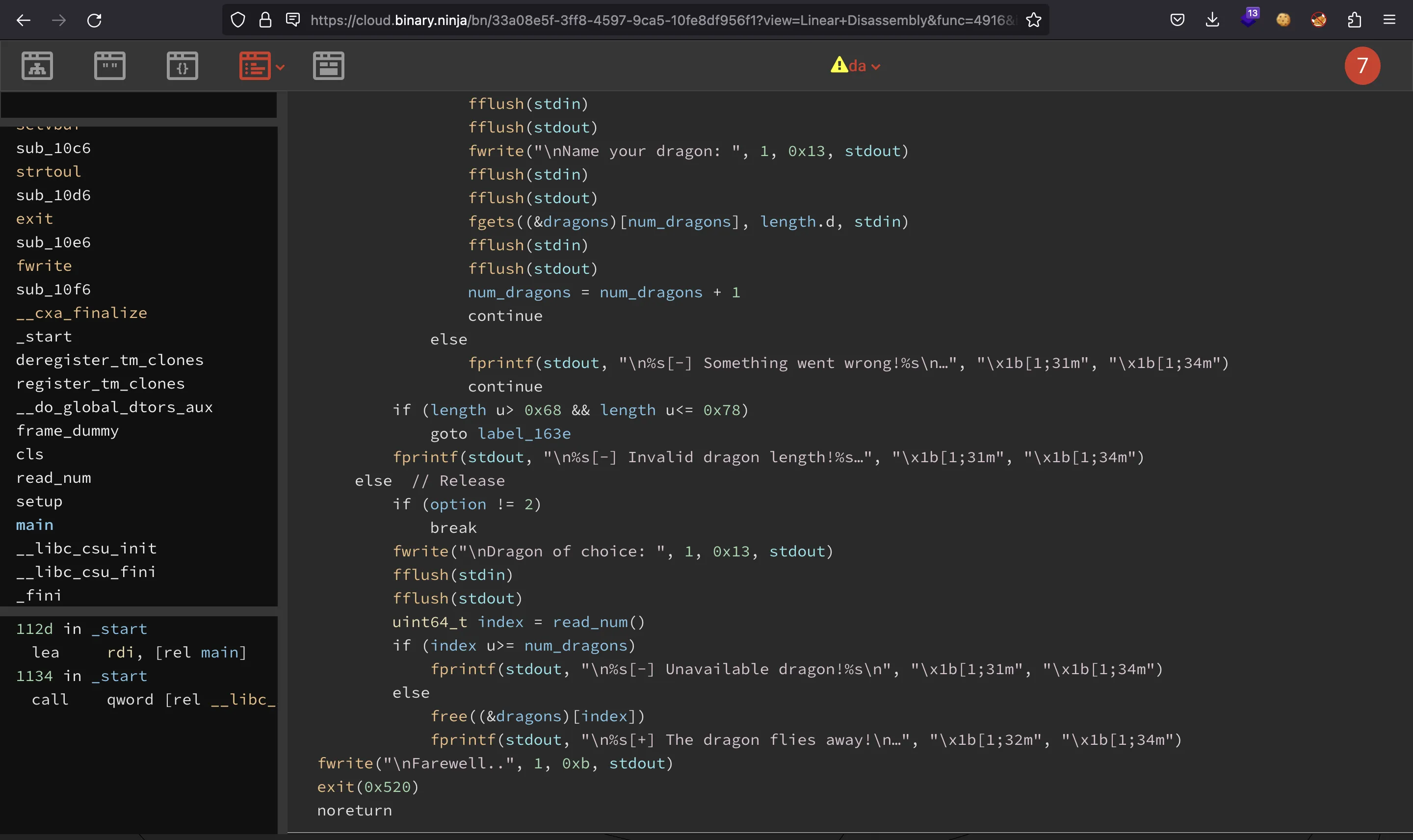Go back with the browser back arrow
The image size is (1413, 840).
click(x=23, y=21)
